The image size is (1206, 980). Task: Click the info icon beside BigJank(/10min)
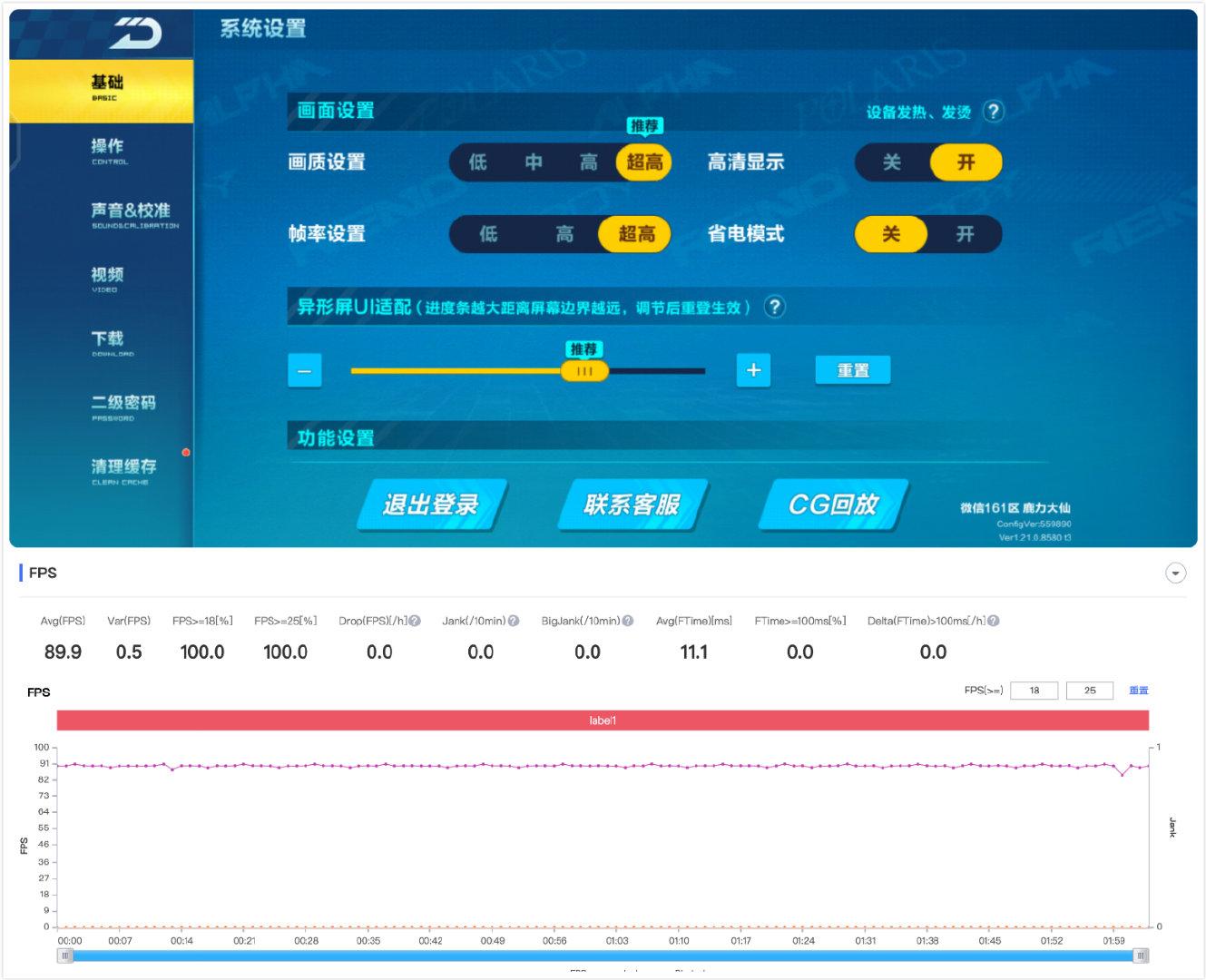(x=628, y=621)
